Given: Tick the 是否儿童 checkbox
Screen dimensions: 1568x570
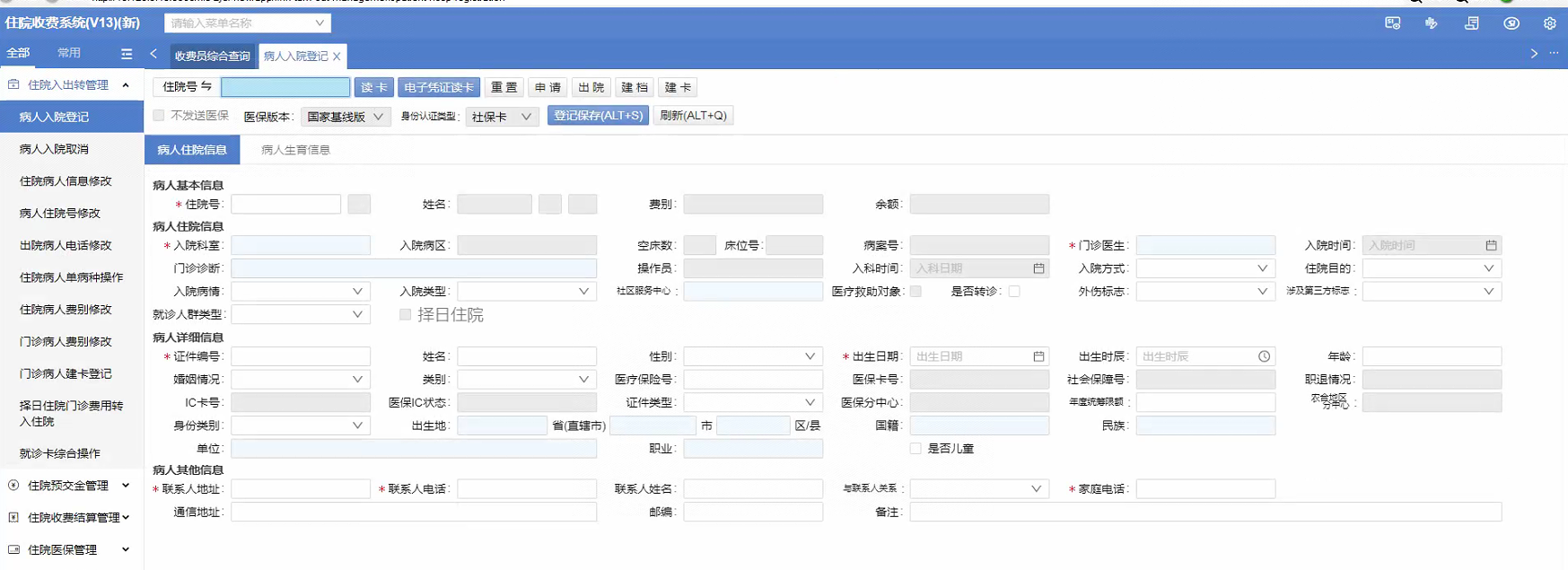Looking at the screenshot, I should tap(915, 448).
